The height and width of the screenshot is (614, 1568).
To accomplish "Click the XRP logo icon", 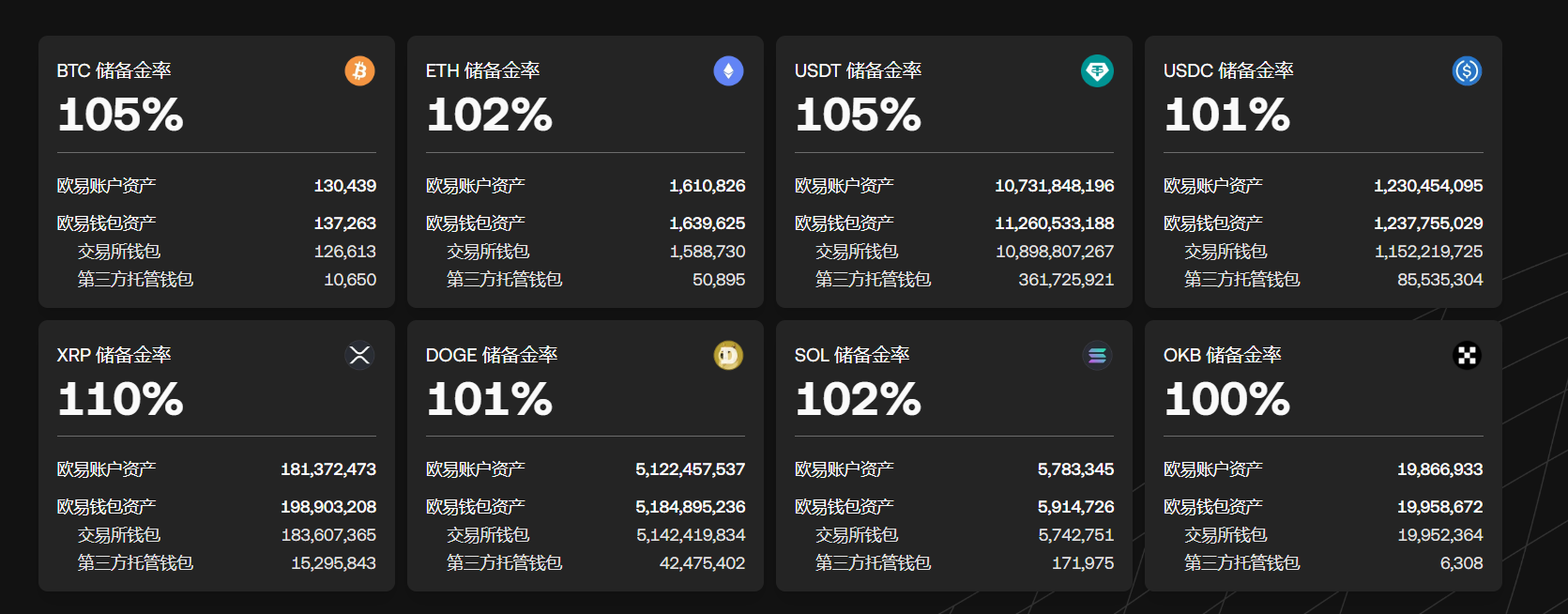I will (359, 355).
